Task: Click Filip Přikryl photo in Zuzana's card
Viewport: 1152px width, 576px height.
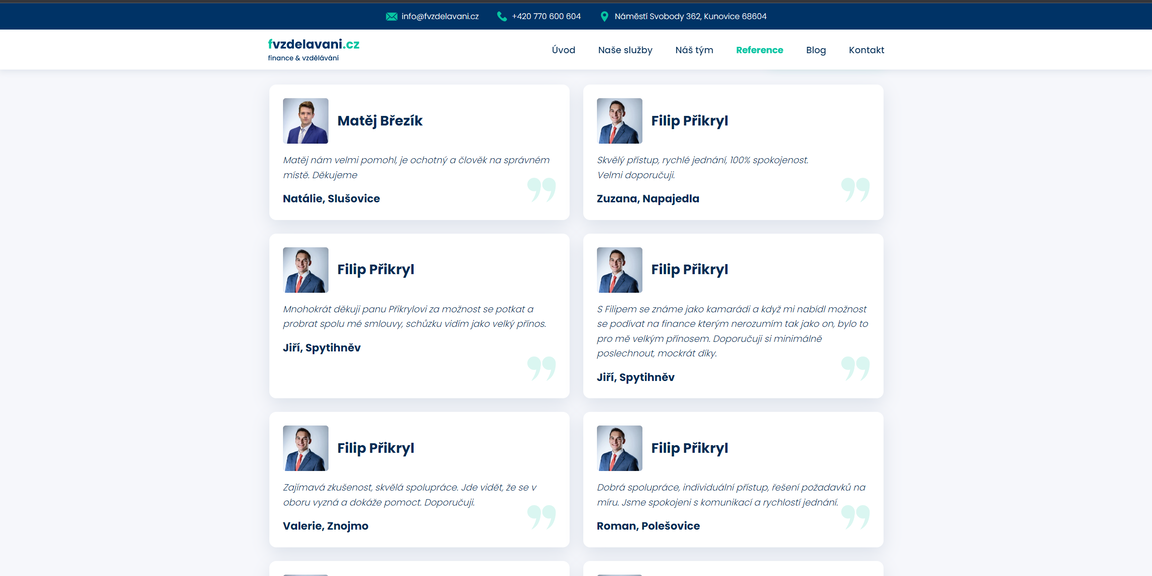Action: click(x=619, y=121)
